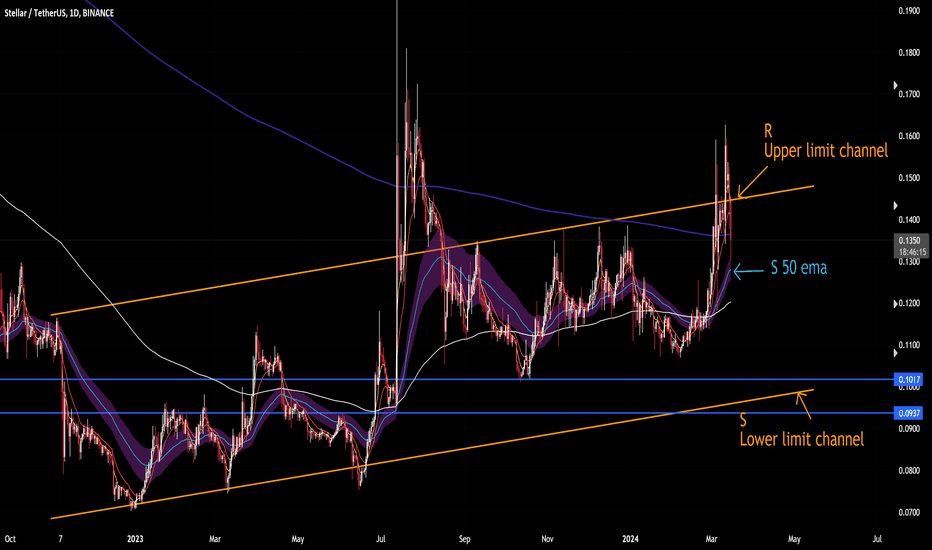Click the 0.1700 price axis tick
932x550 pixels.
[x=909, y=95]
